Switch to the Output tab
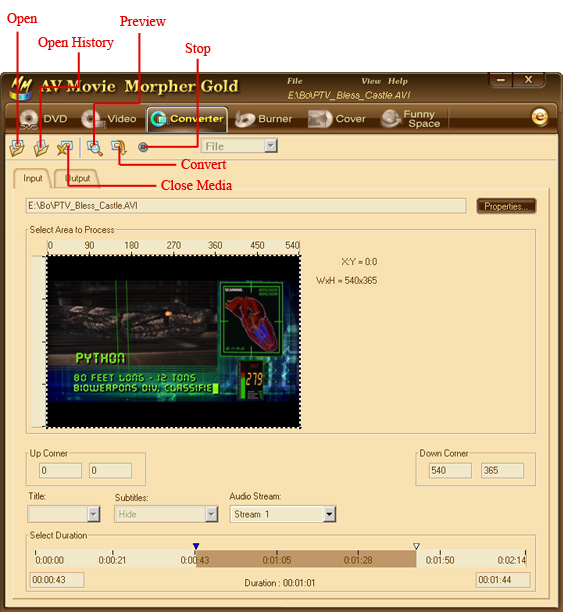 [x=77, y=178]
